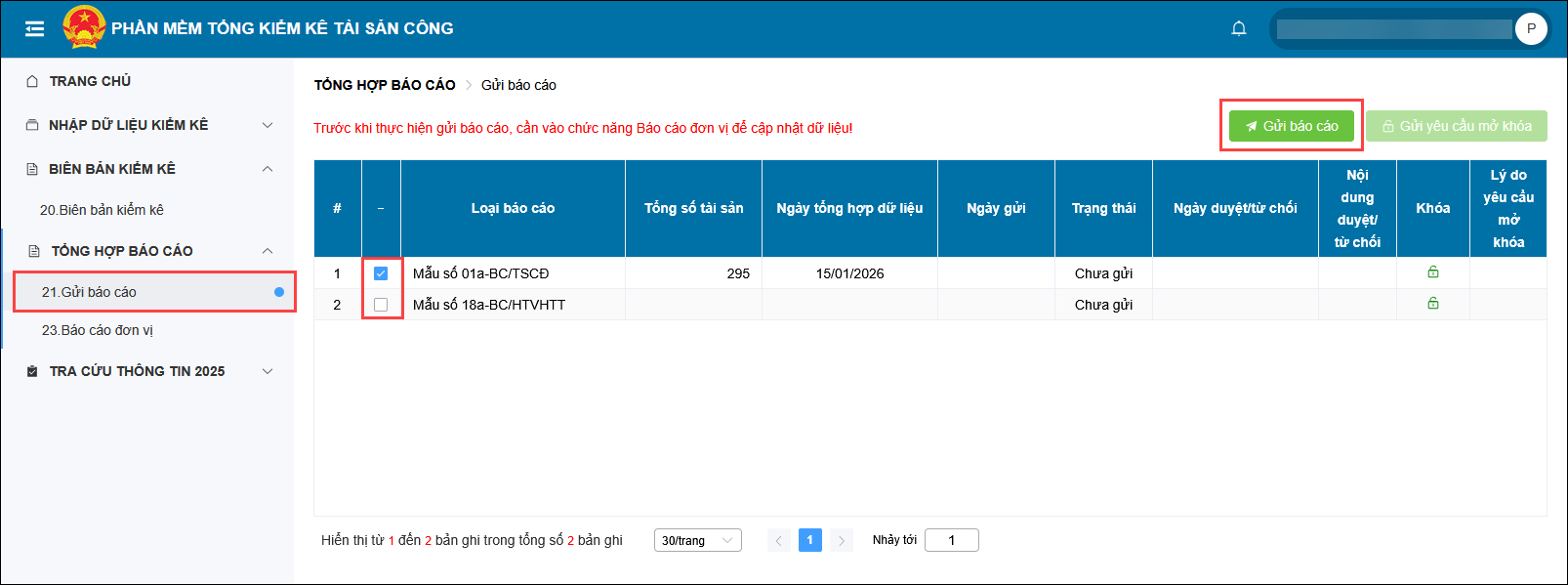1568x585 pixels.
Task: Check the Mẫu số 18a-BC/HTVHTT checkbox
Action: 381,305
